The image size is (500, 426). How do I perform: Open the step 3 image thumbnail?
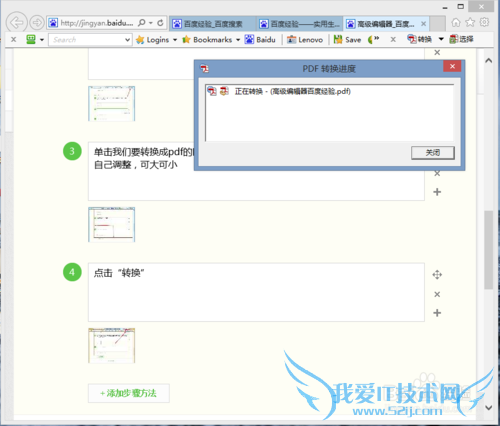[112, 224]
